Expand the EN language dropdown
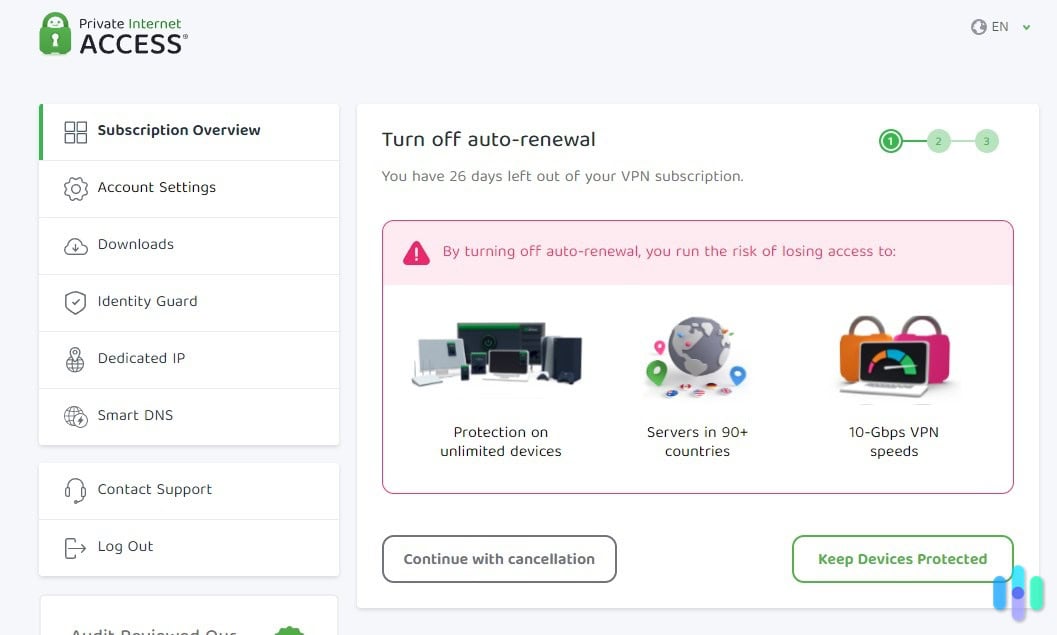This screenshot has height=635, width=1057. [x=1000, y=27]
